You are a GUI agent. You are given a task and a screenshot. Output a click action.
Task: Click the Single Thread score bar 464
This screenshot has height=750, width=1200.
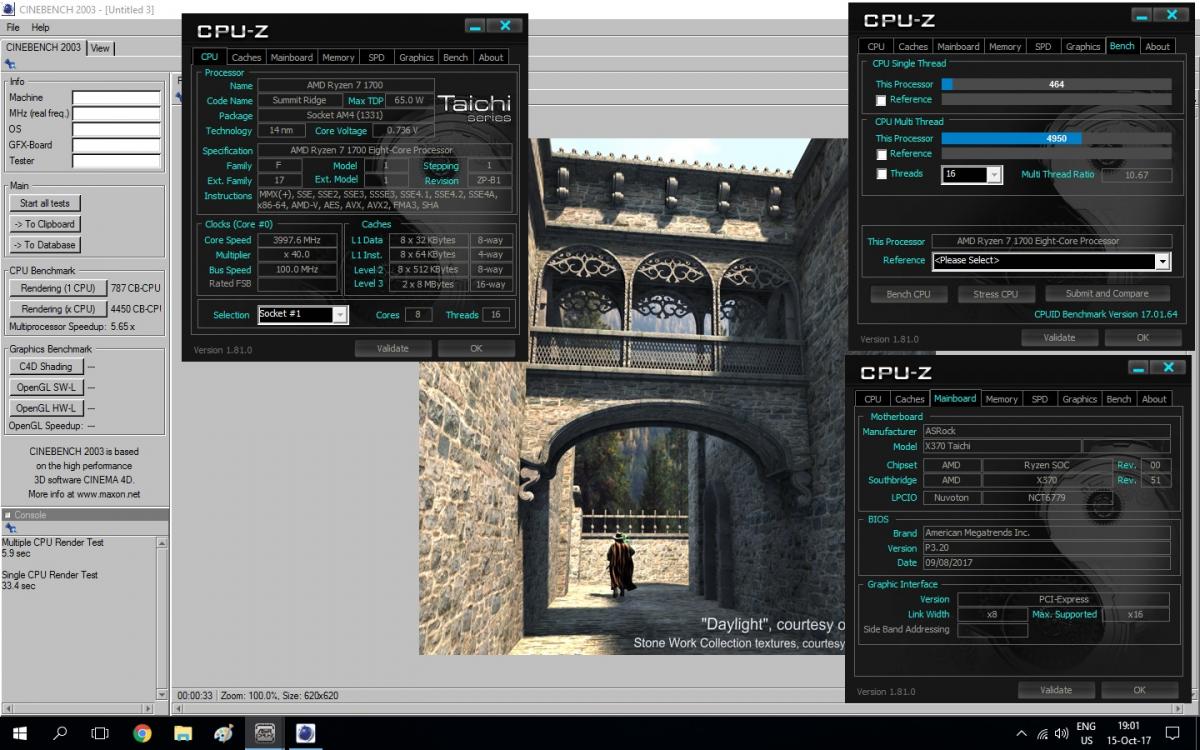1056,85
